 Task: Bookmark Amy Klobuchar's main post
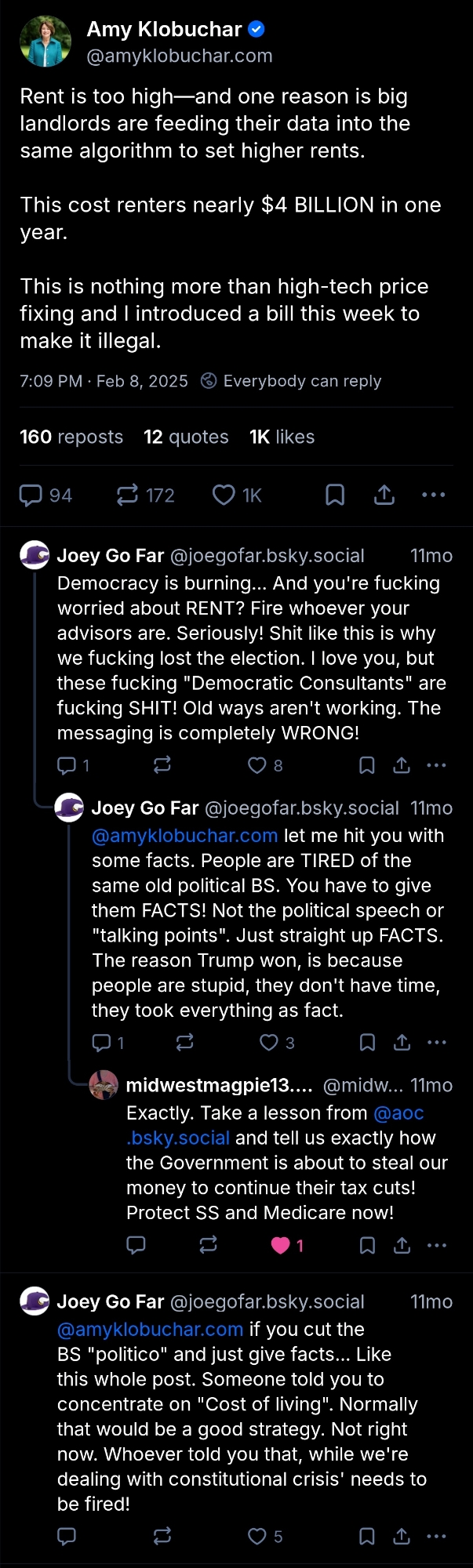point(335,495)
